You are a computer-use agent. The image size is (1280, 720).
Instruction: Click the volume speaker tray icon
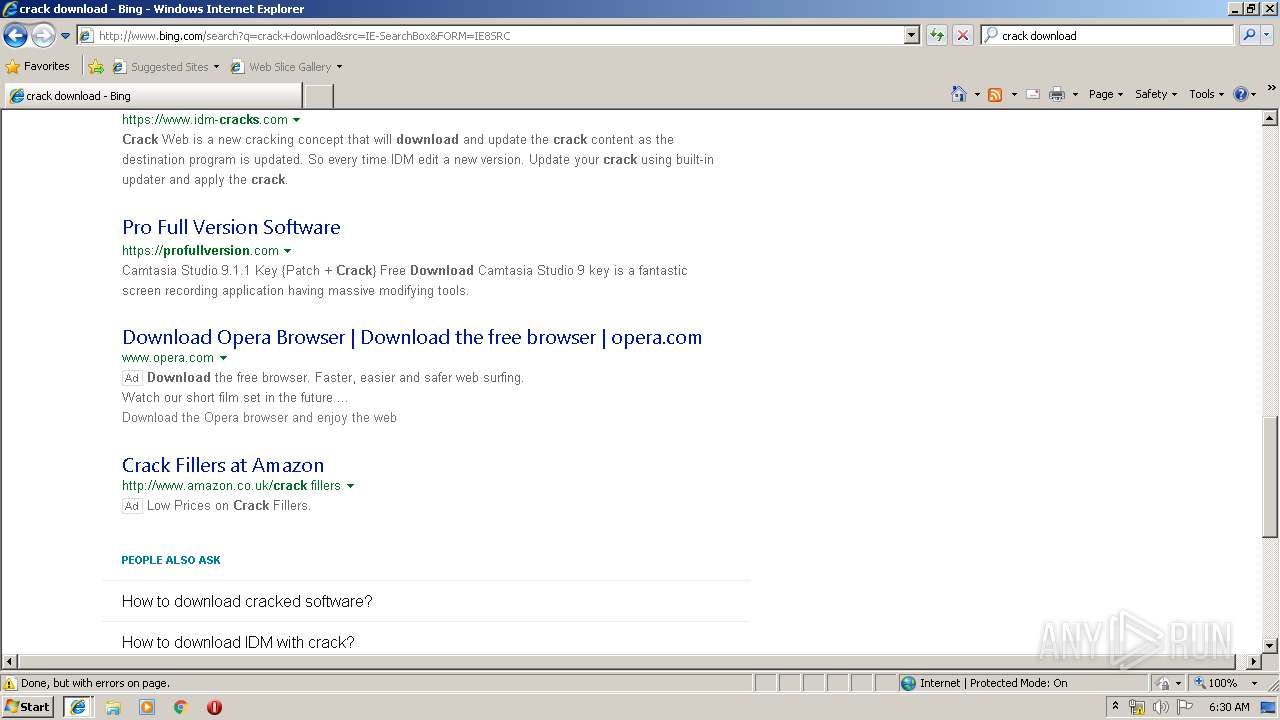click(1161, 707)
